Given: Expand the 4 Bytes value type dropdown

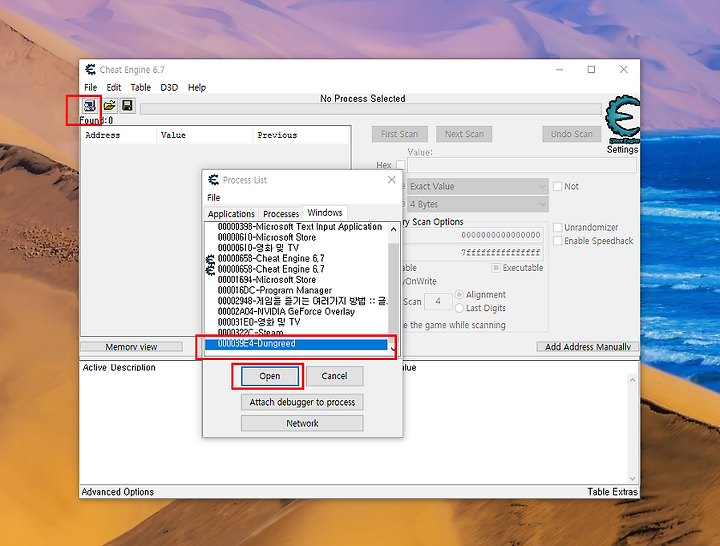Looking at the screenshot, I should point(542,204).
